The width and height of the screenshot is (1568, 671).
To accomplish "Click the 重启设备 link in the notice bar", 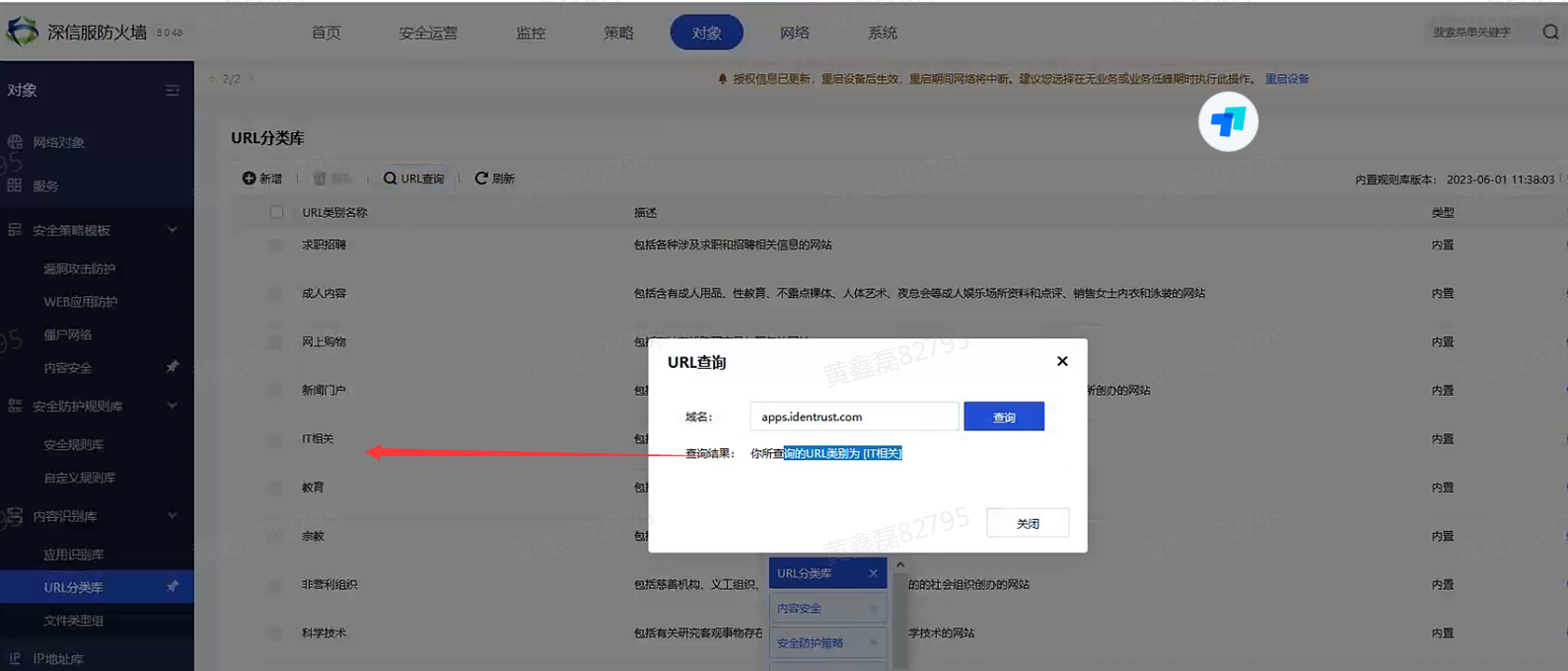I will pyautogui.click(x=1287, y=79).
